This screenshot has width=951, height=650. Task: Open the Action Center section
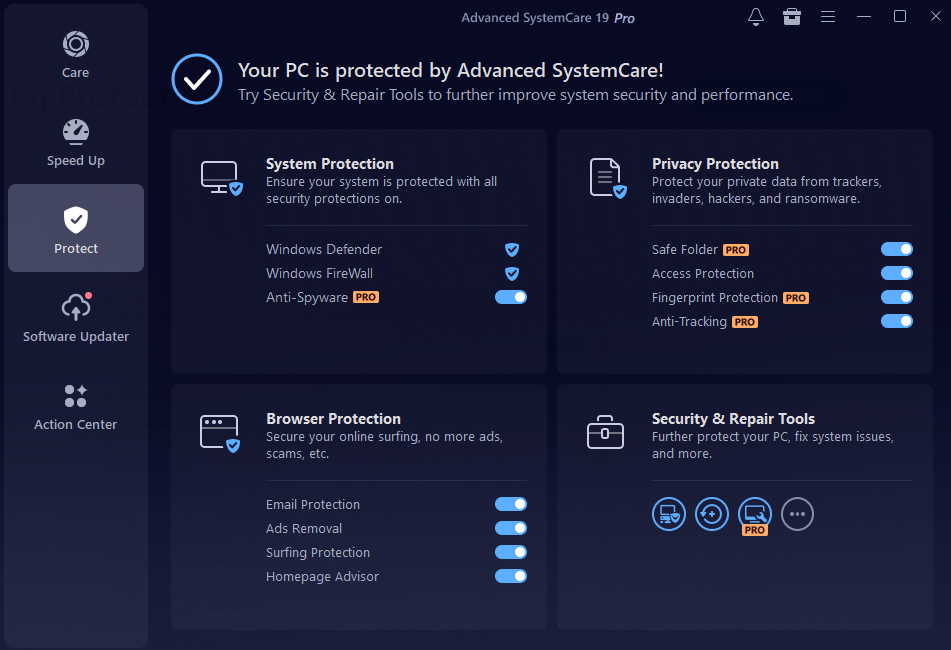76,406
